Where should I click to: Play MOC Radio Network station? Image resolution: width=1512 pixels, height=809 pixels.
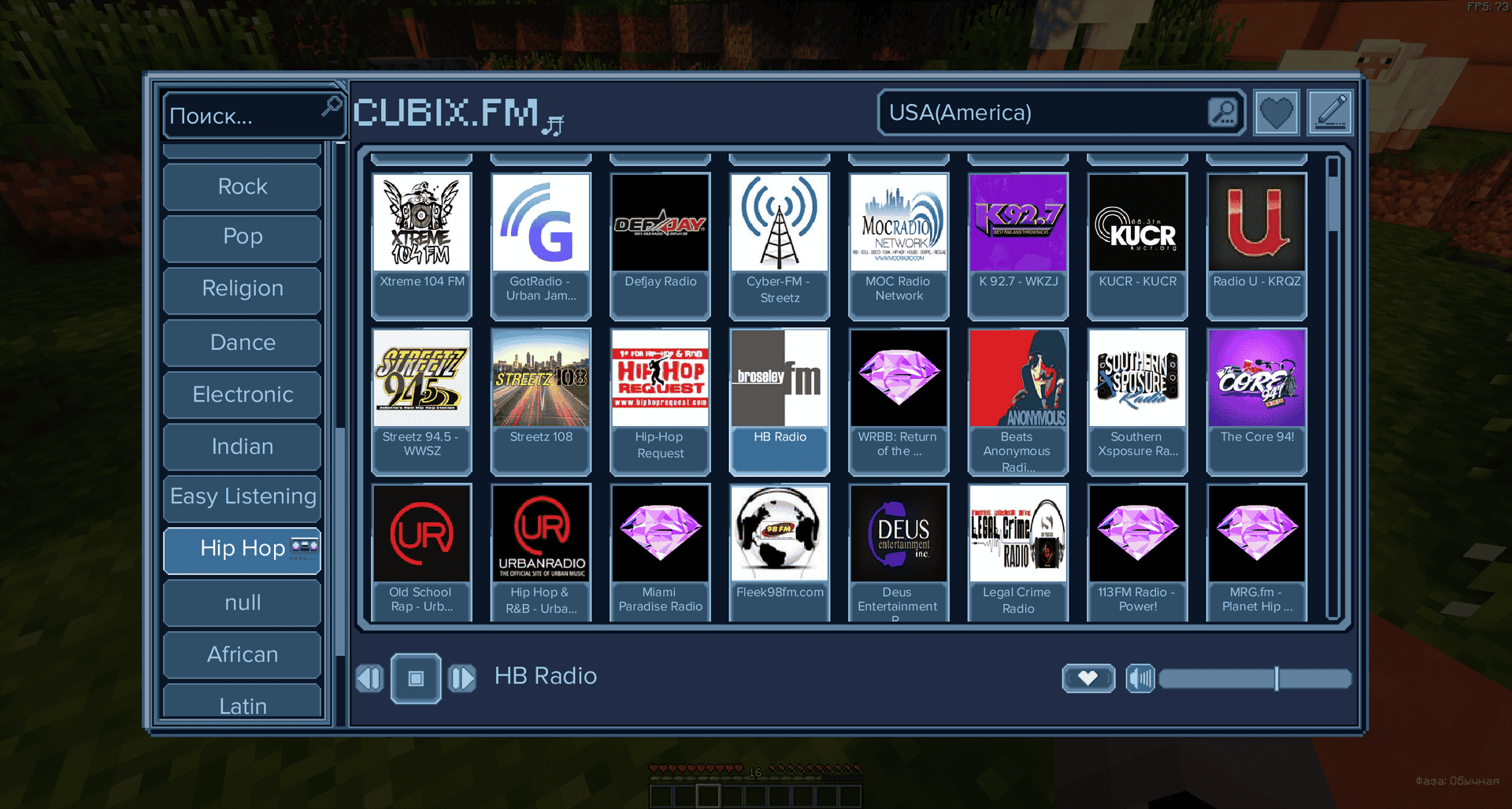(x=899, y=245)
